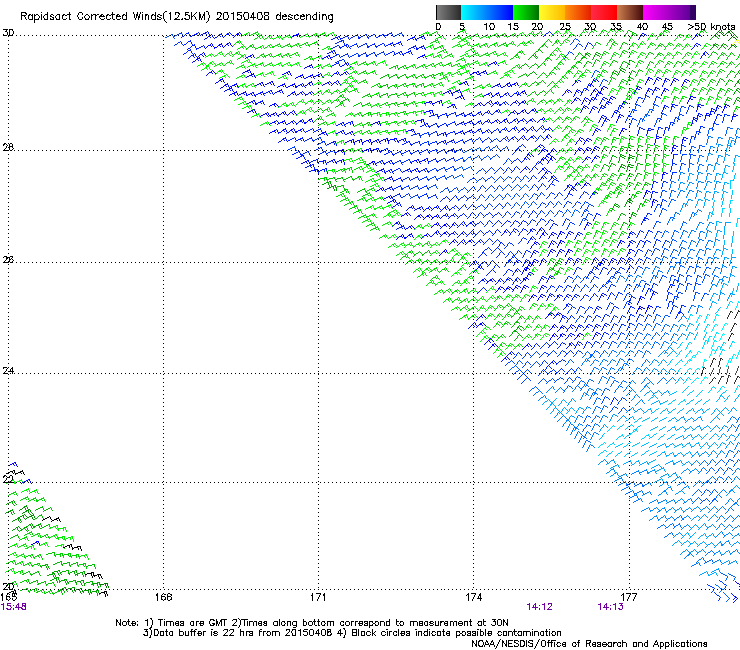Click the gray 0–5 knots color bar segment
740x650 pixels.
(448, 12)
